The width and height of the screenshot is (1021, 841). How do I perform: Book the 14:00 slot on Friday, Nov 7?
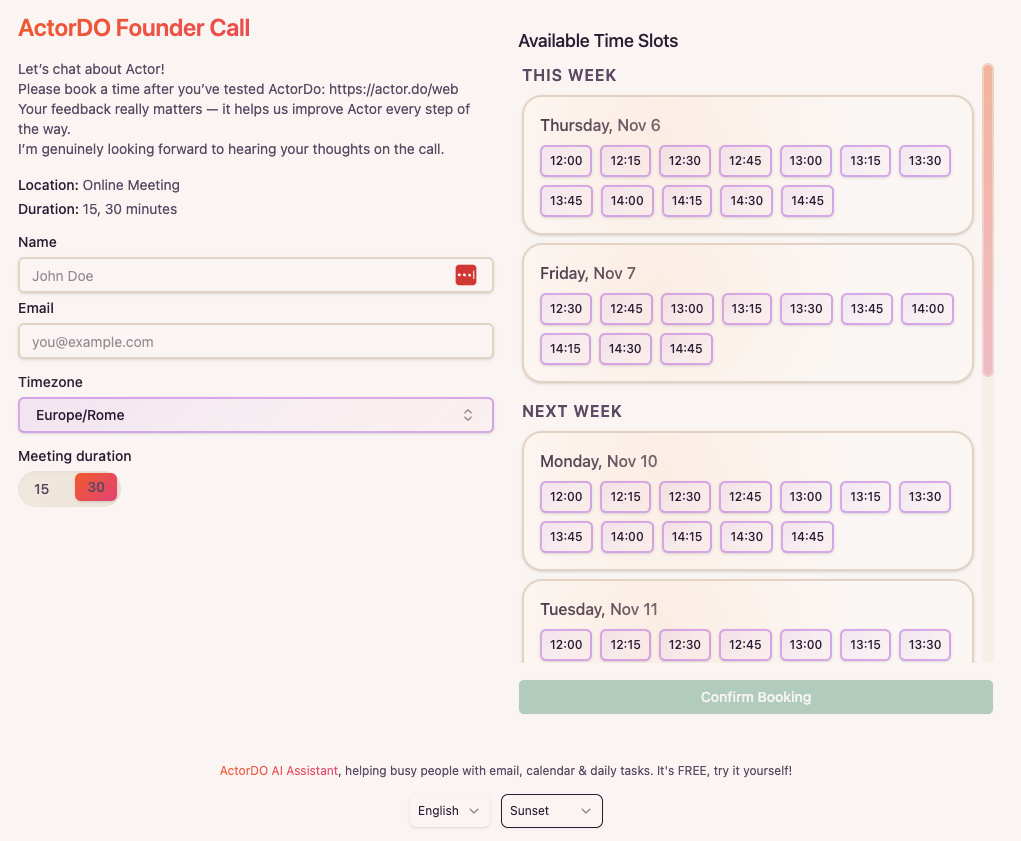(x=927, y=309)
